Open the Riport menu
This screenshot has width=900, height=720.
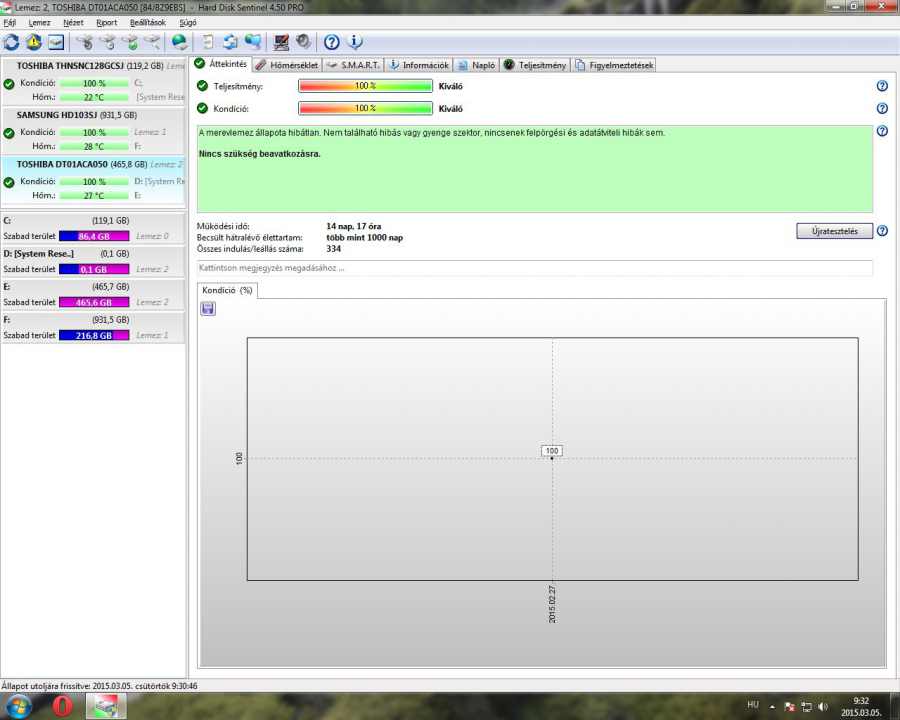coord(106,22)
